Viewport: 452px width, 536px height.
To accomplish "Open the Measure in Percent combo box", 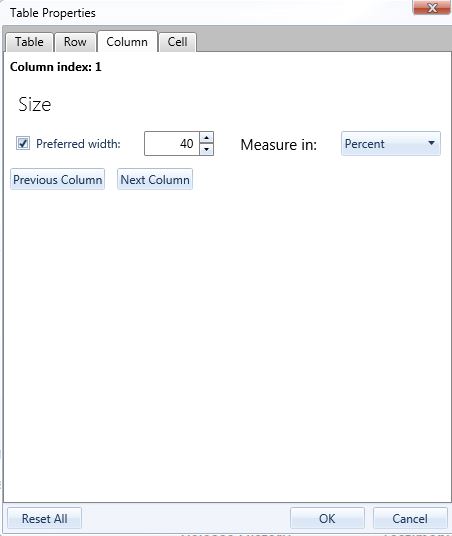I will [x=391, y=144].
